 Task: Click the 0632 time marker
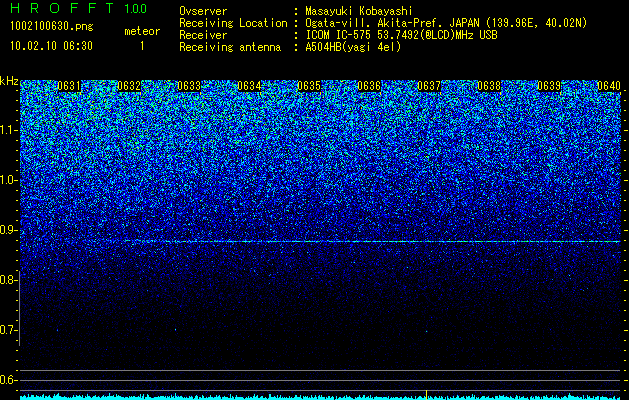[129, 86]
